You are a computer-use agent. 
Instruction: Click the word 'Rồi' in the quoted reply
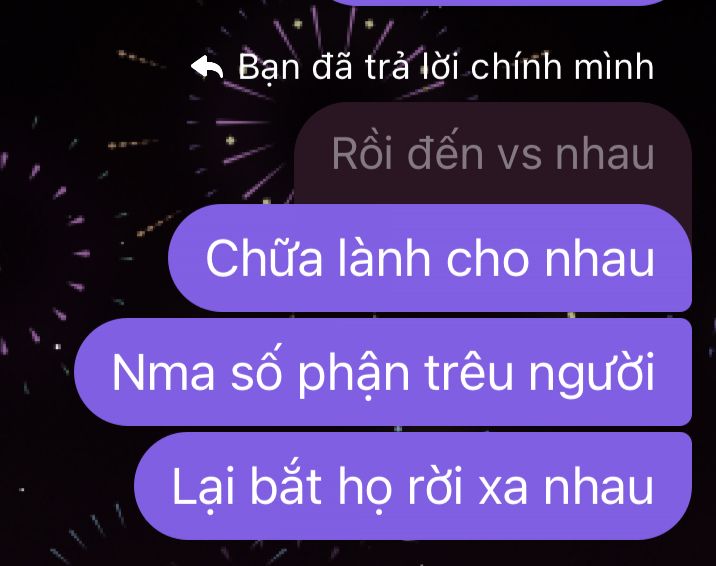coord(362,153)
